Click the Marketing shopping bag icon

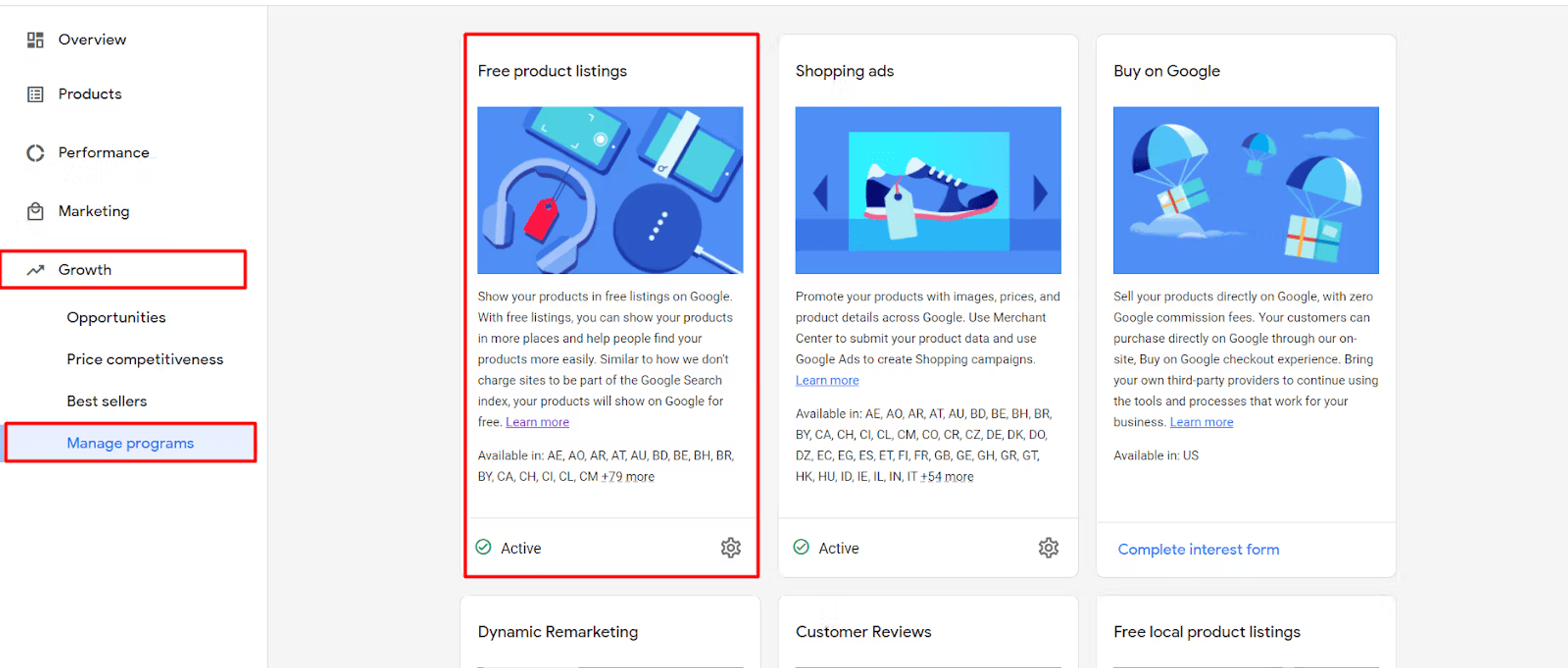tap(35, 211)
